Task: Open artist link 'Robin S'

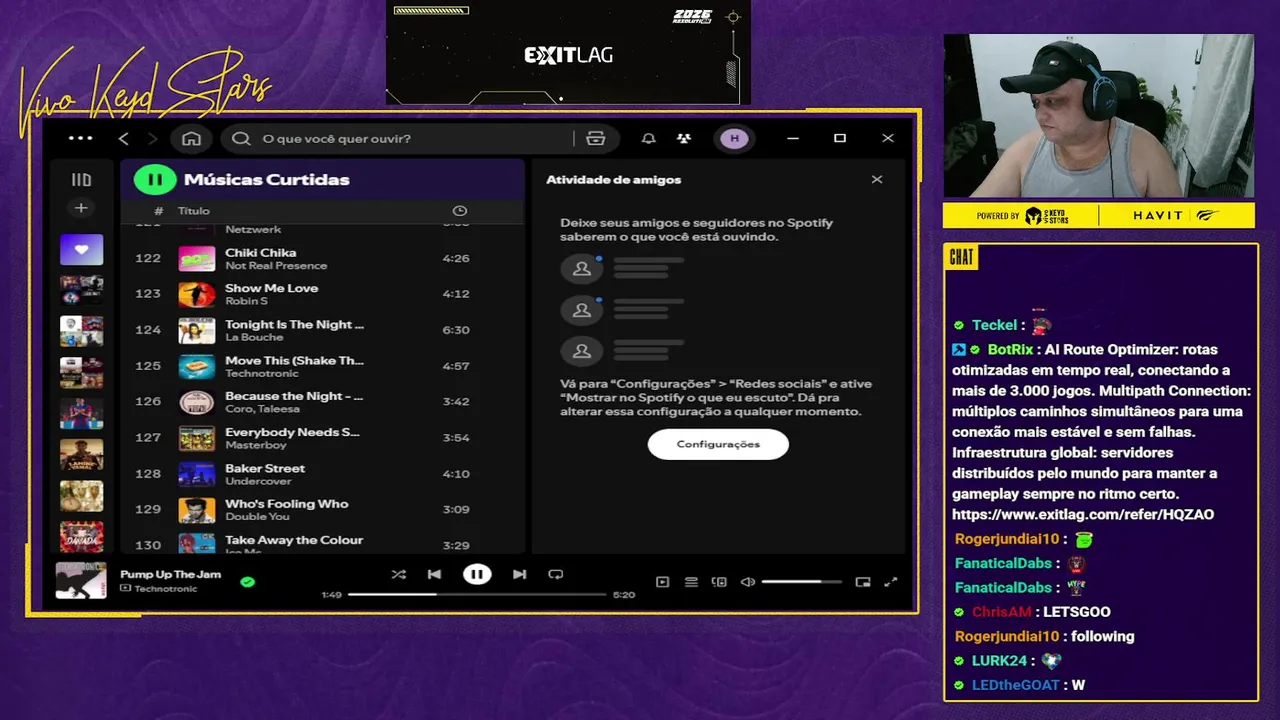Action: point(246,301)
